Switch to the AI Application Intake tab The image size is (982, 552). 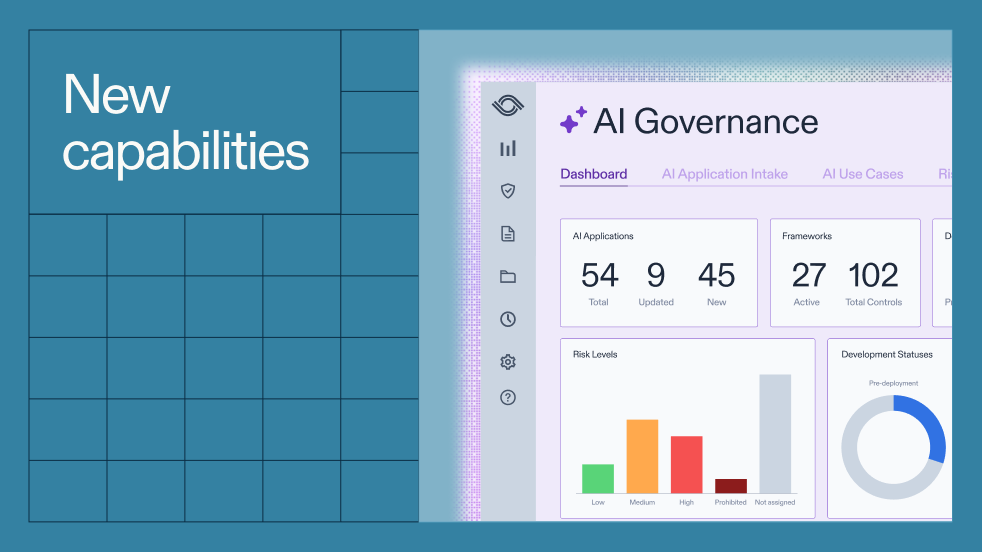725,174
